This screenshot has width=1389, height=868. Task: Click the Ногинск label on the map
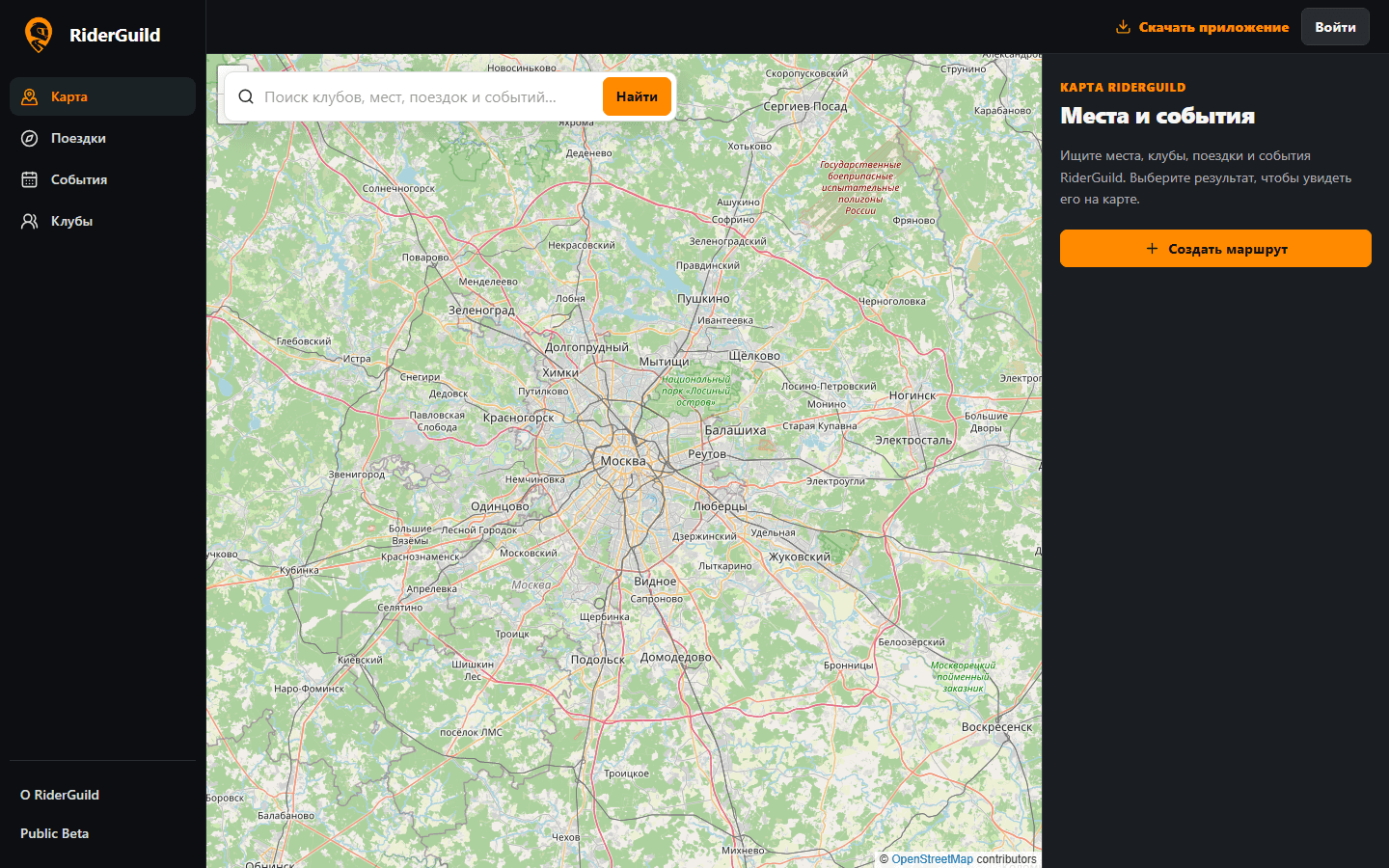912,395
